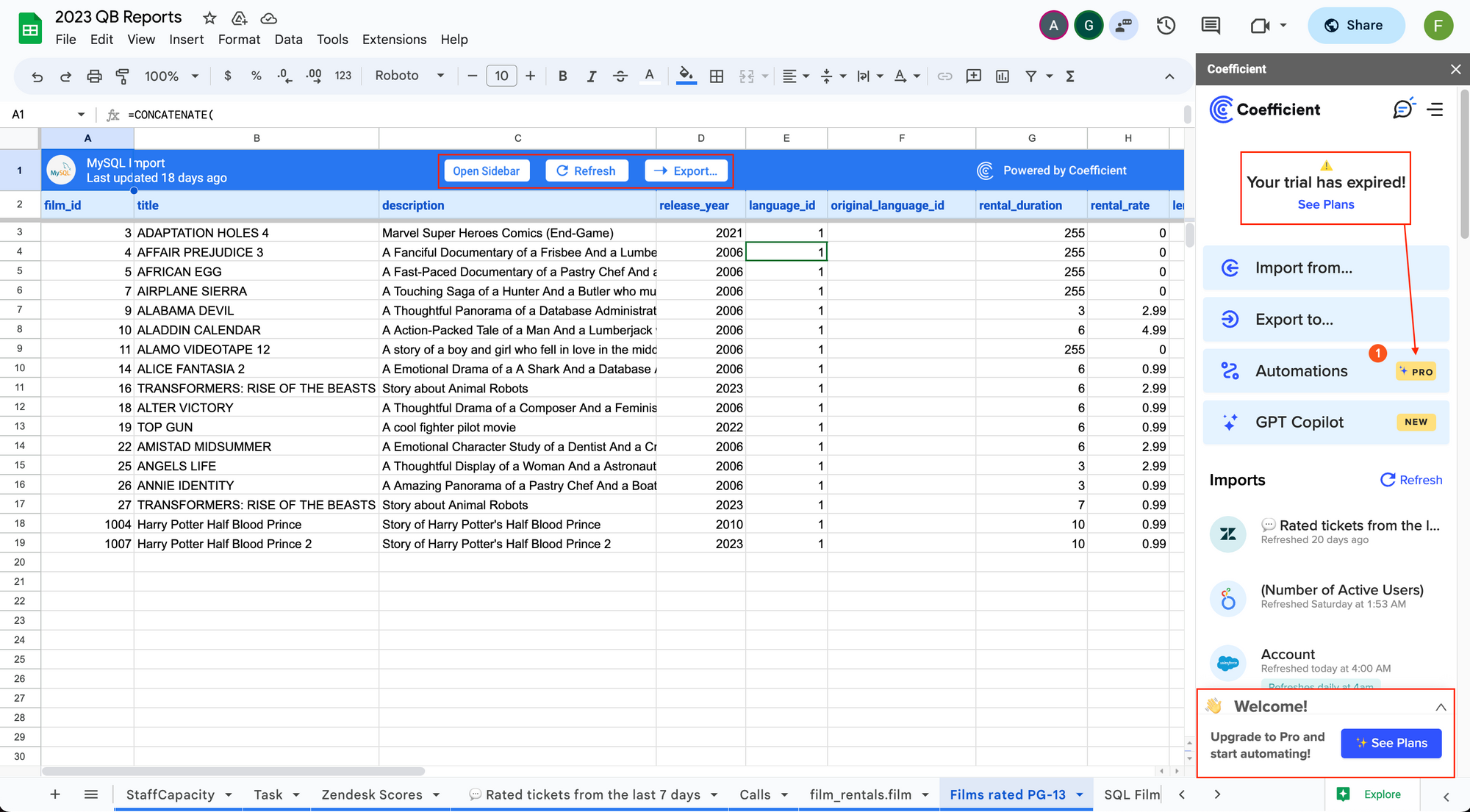Open text rotation dropdown

click(x=907, y=76)
